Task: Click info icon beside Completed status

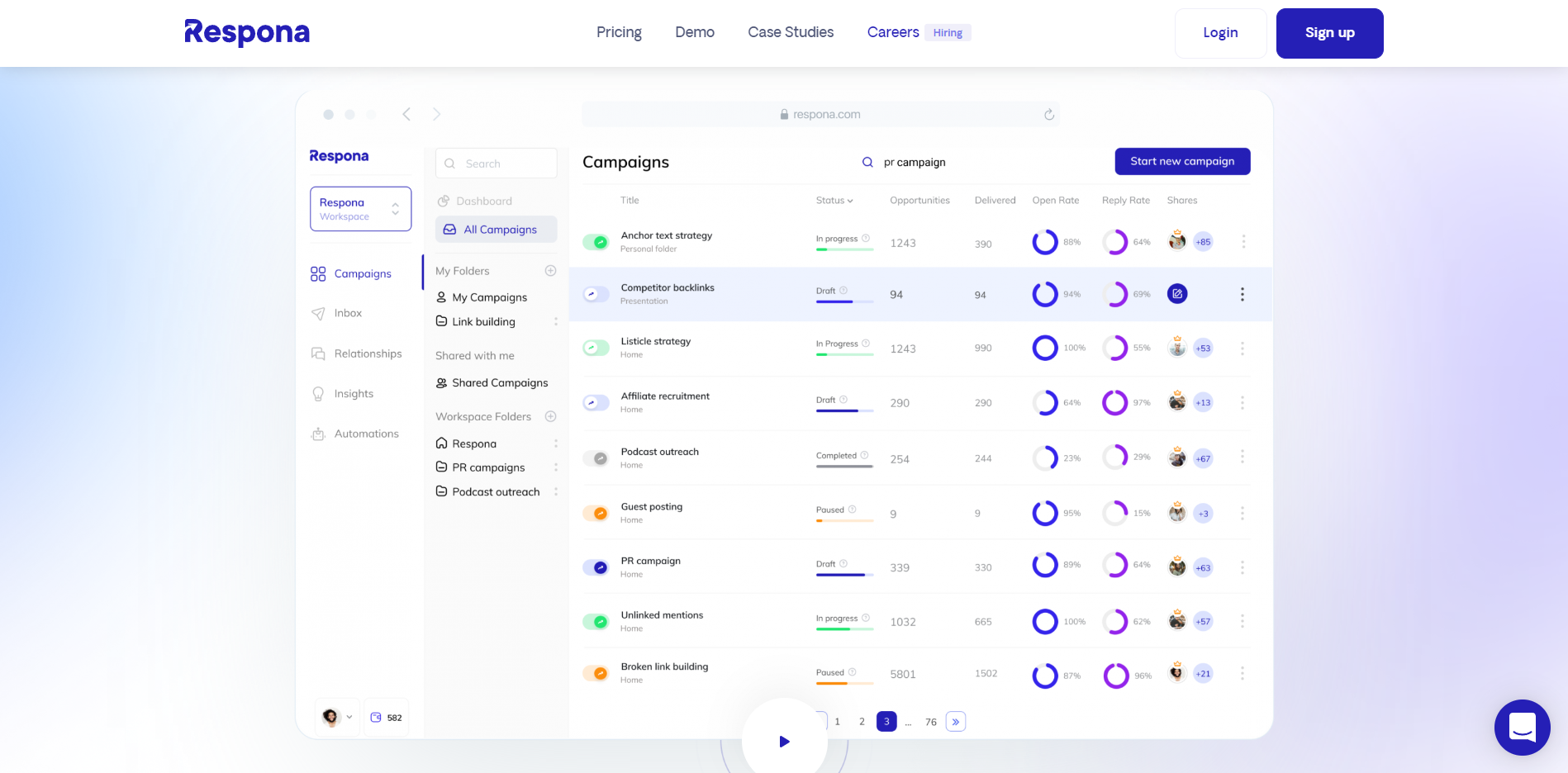Action: coord(865,455)
